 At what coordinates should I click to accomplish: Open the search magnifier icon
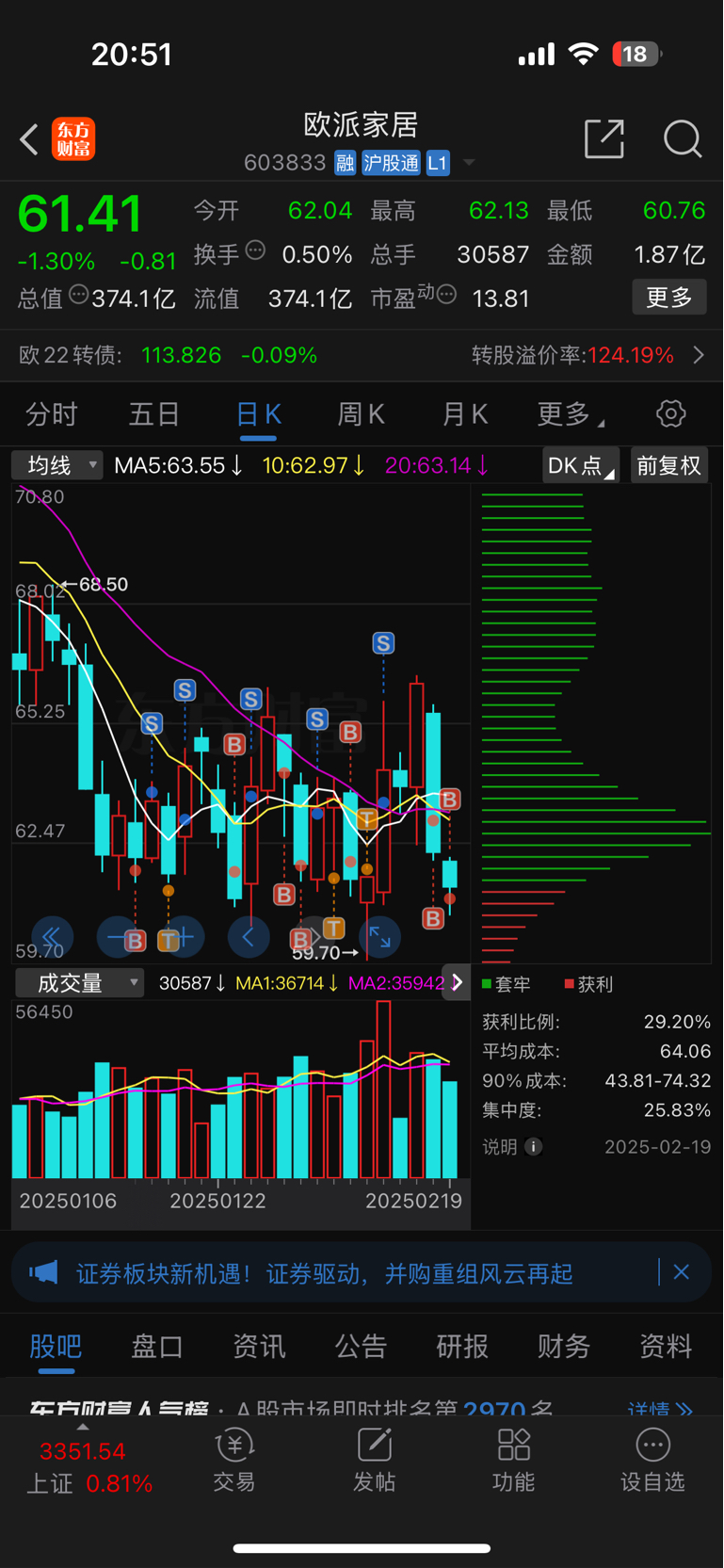click(x=683, y=138)
